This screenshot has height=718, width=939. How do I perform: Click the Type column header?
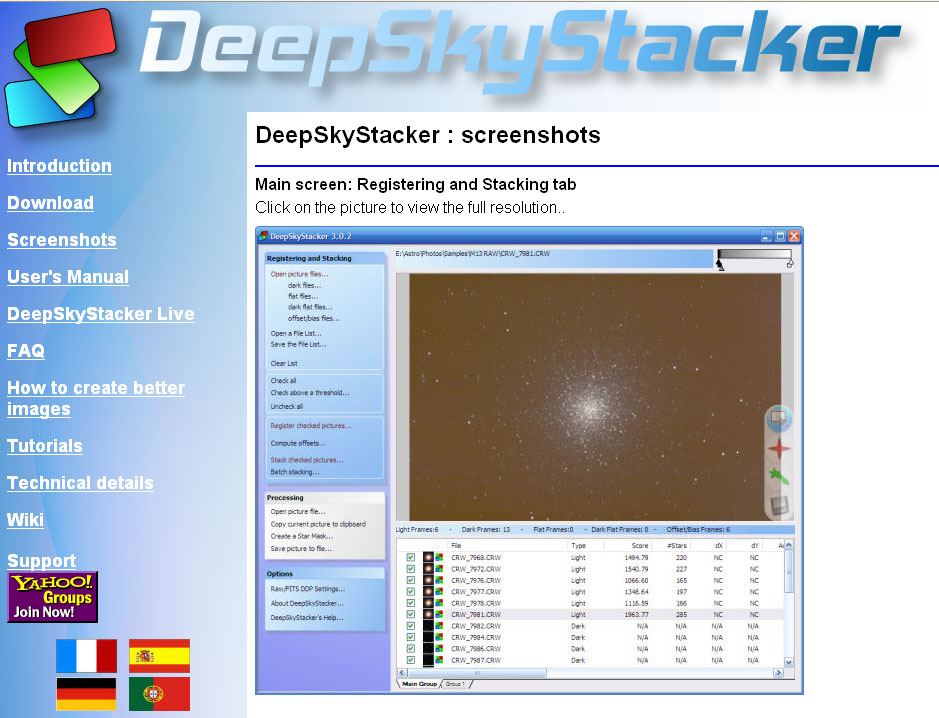click(x=578, y=546)
